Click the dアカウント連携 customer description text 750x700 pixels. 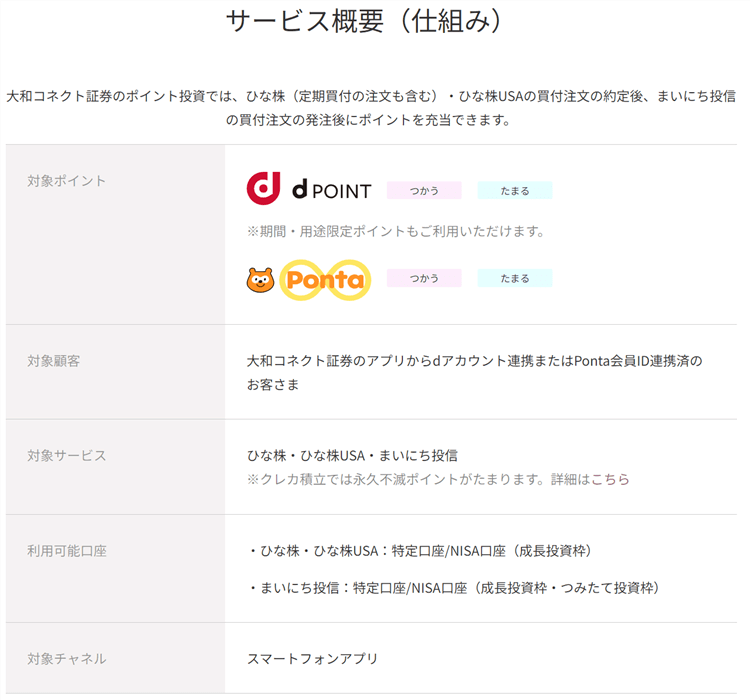click(475, 361)
